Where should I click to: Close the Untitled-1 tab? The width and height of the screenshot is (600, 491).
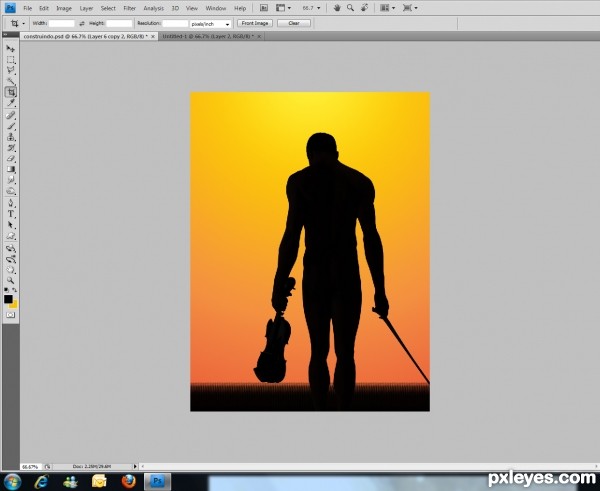tap(259, 36)
